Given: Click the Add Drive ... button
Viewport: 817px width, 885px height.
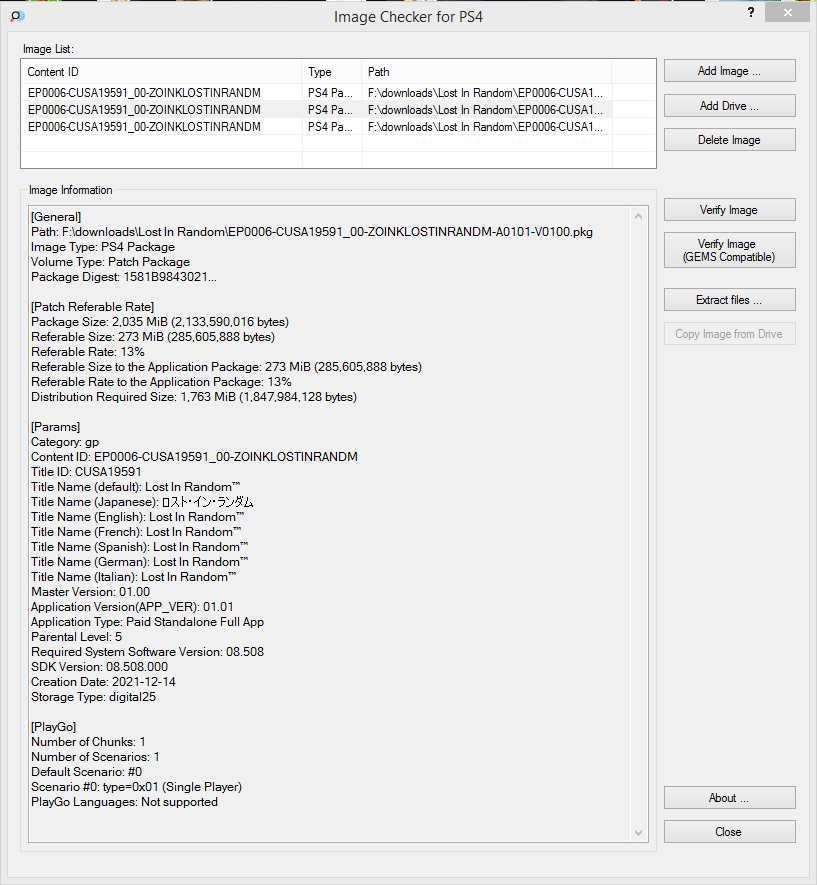Looking at the screenshot, I should (730, 106).
